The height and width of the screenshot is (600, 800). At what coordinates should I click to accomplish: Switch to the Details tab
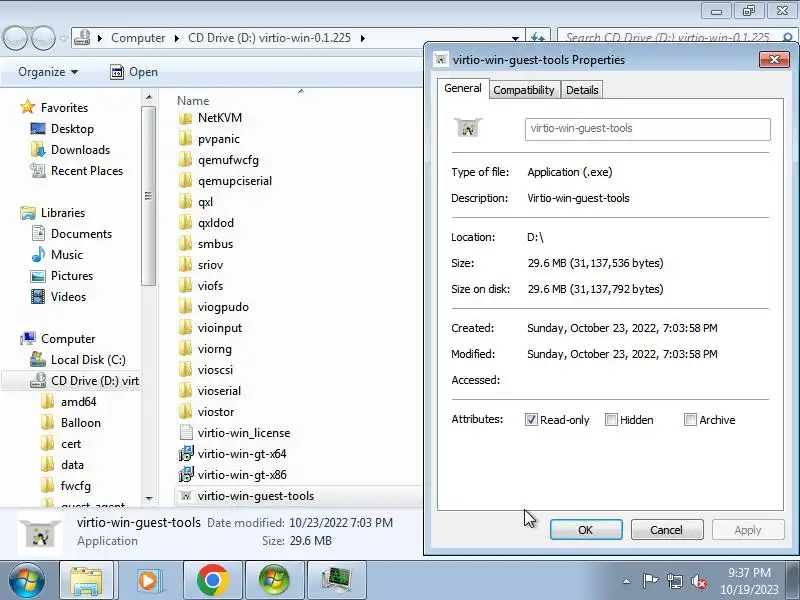[582, 90]
